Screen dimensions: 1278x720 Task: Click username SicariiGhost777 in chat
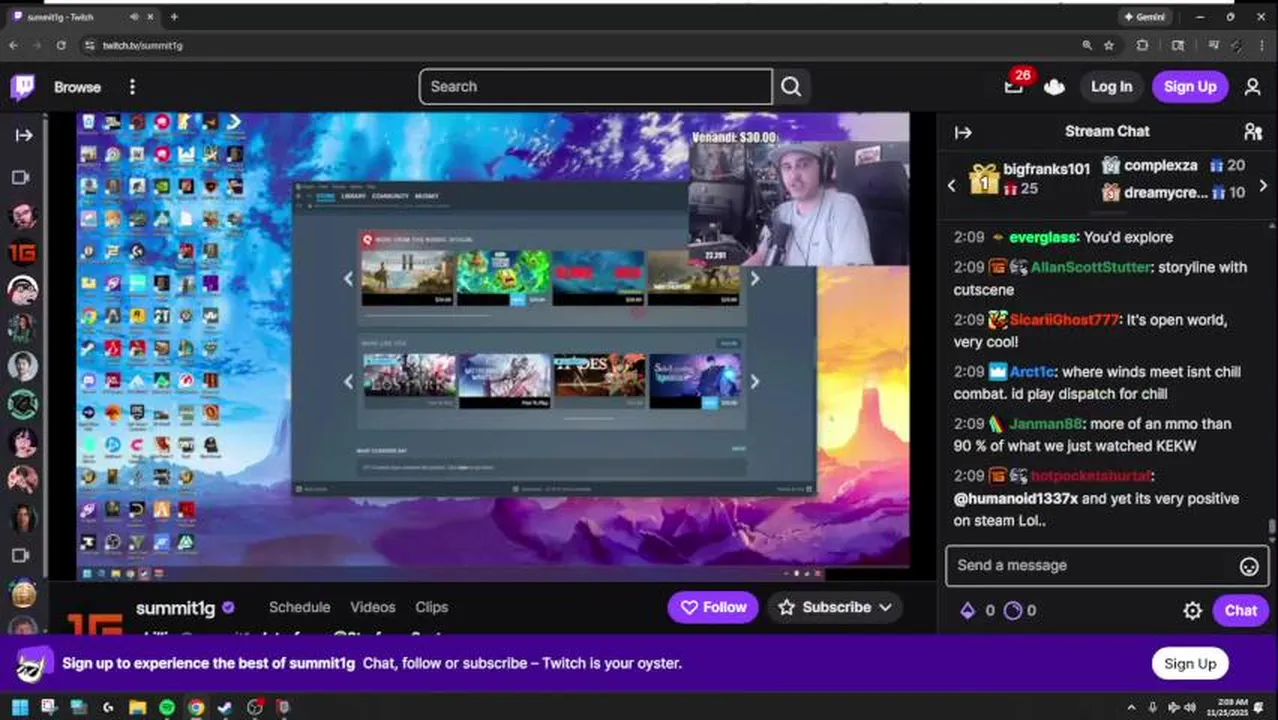pyautogui.click(x=1064, y=320)
